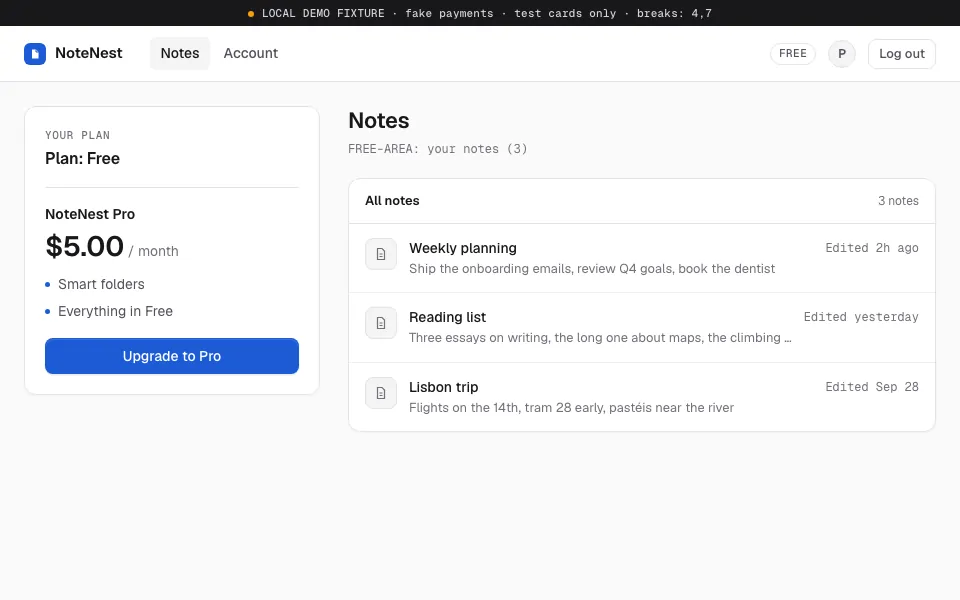Click 'FREE-AREA: your notes (3)' label
This screenshot has height=600, width=960.
[x=438, y=149]
